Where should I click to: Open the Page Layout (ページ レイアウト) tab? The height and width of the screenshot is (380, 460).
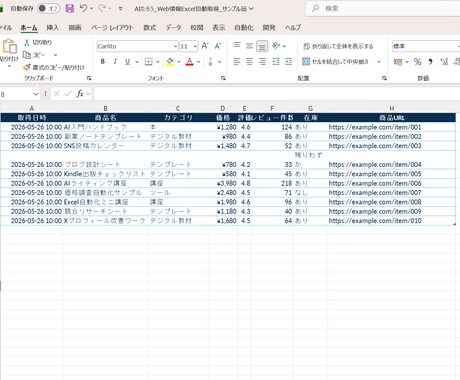[x=112, y=28]
